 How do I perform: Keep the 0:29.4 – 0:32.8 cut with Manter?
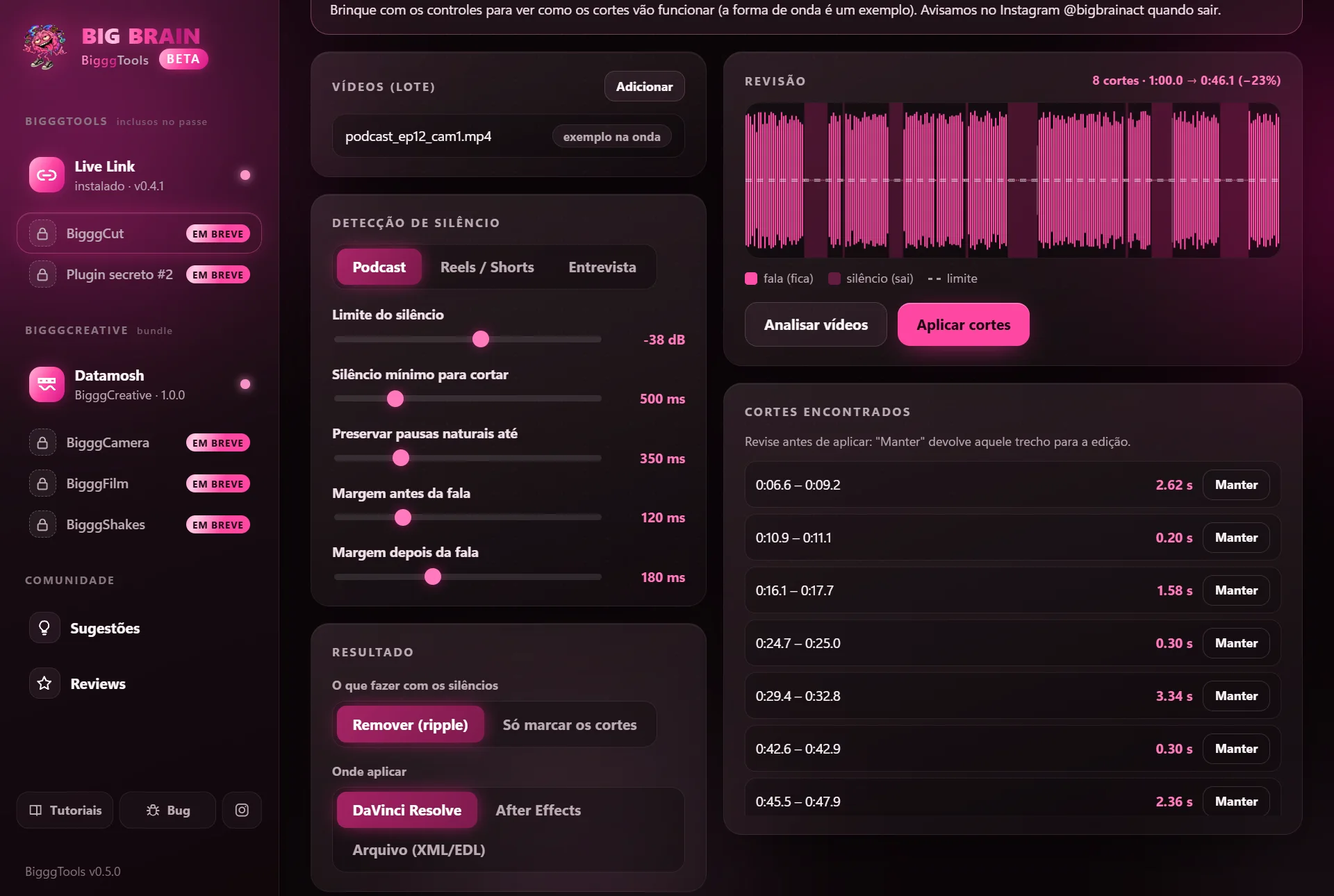(x=1236, y=696)
